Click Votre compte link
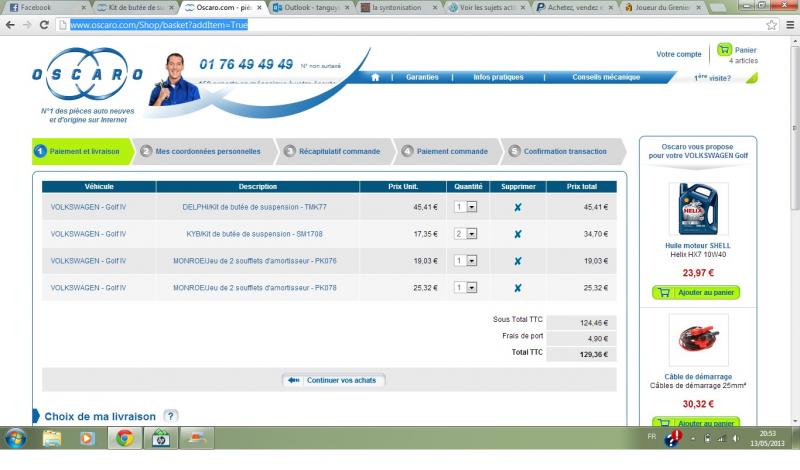 coord(679,54)
